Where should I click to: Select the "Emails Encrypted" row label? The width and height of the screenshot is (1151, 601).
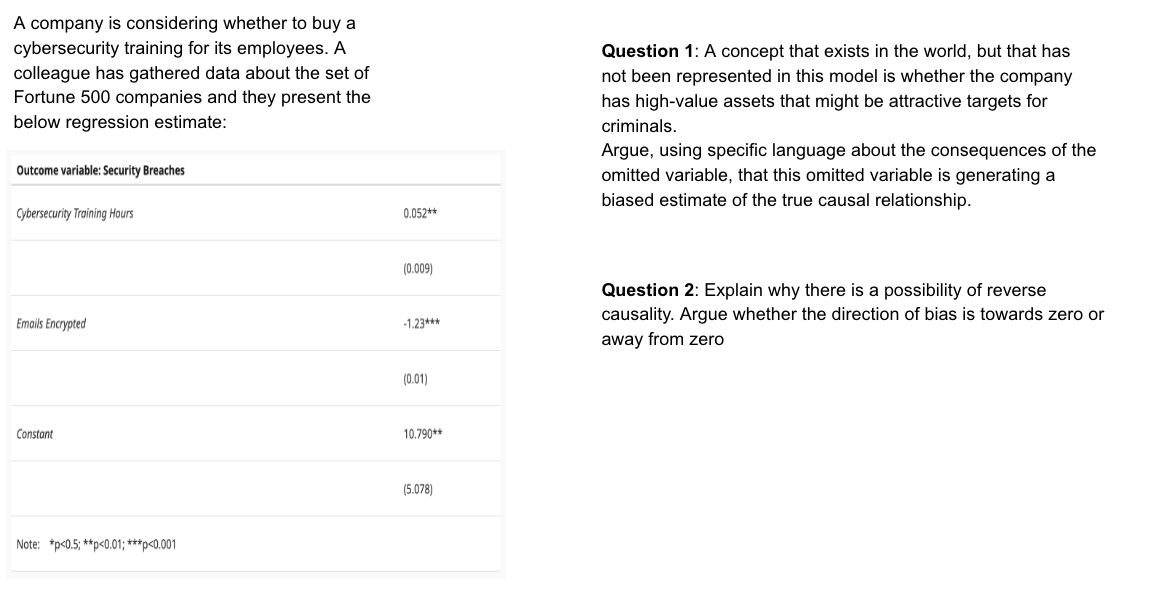pyautogui.click(x=51, y=324)
